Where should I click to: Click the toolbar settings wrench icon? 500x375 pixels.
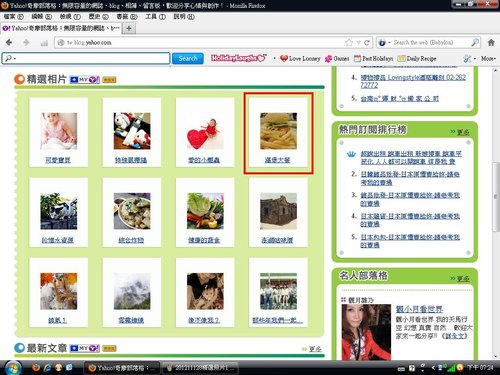(x=467, y=59)
